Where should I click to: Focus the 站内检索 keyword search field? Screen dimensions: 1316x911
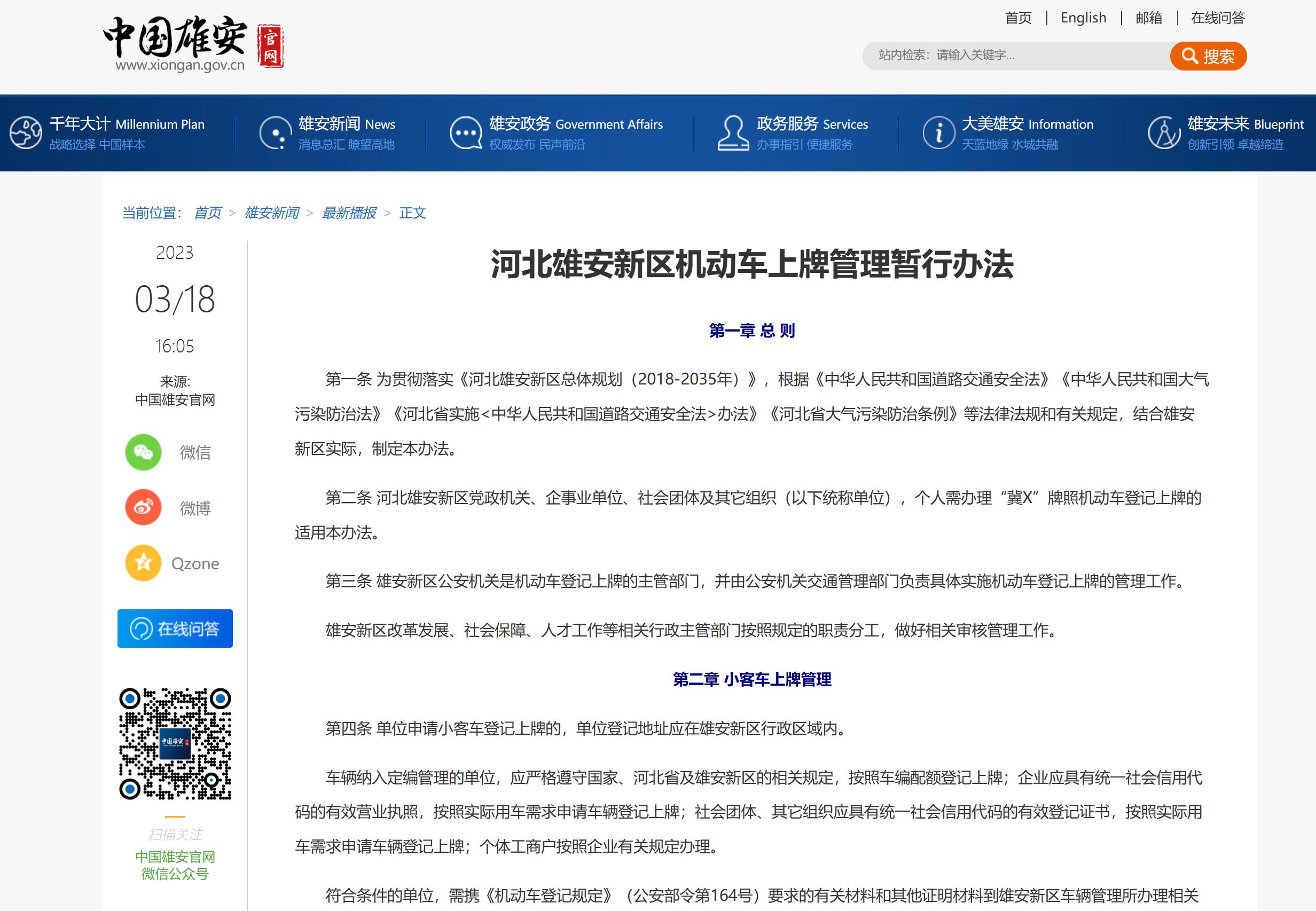(1016, 56)
